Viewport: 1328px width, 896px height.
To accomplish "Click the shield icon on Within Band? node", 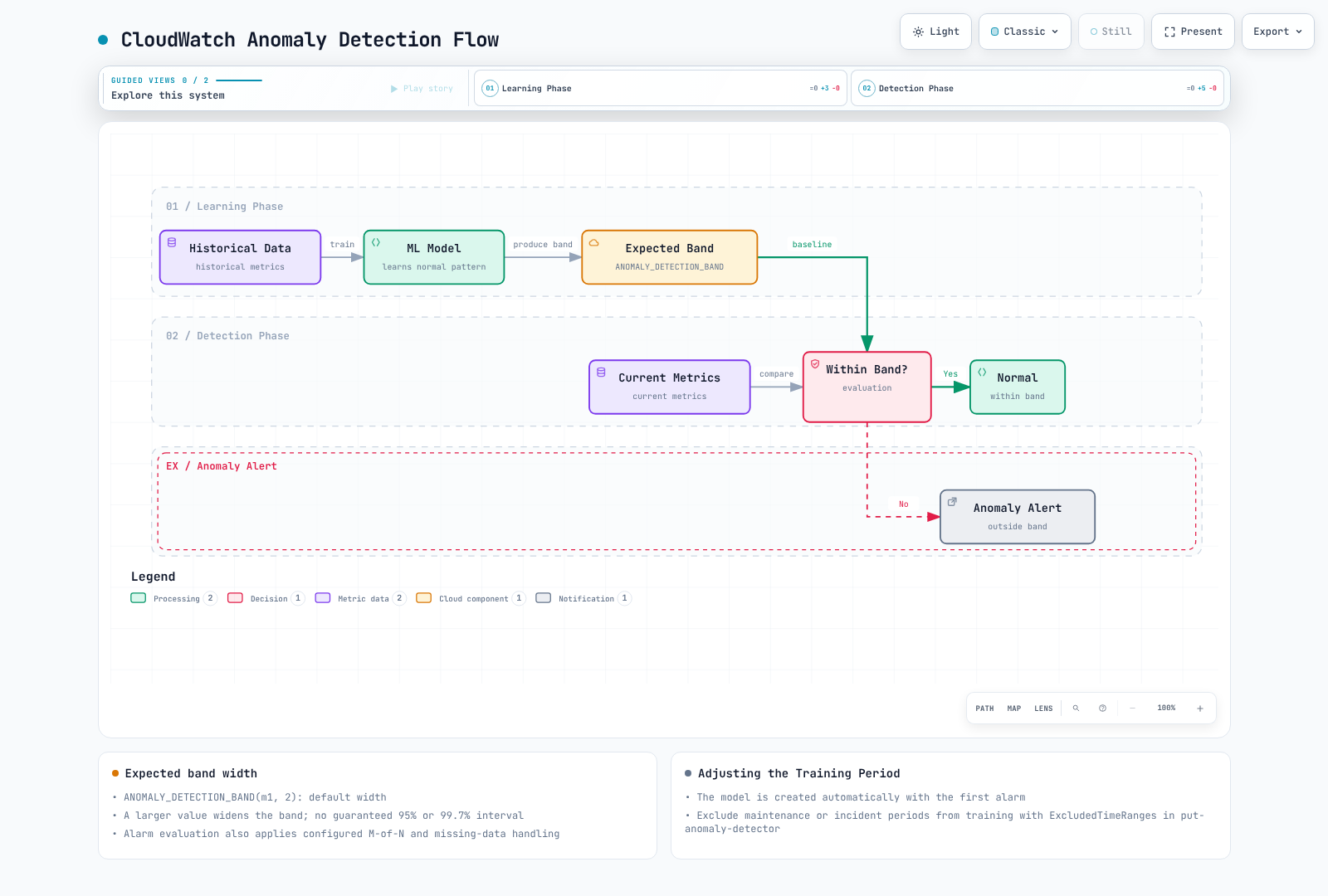I will (815, 364).
